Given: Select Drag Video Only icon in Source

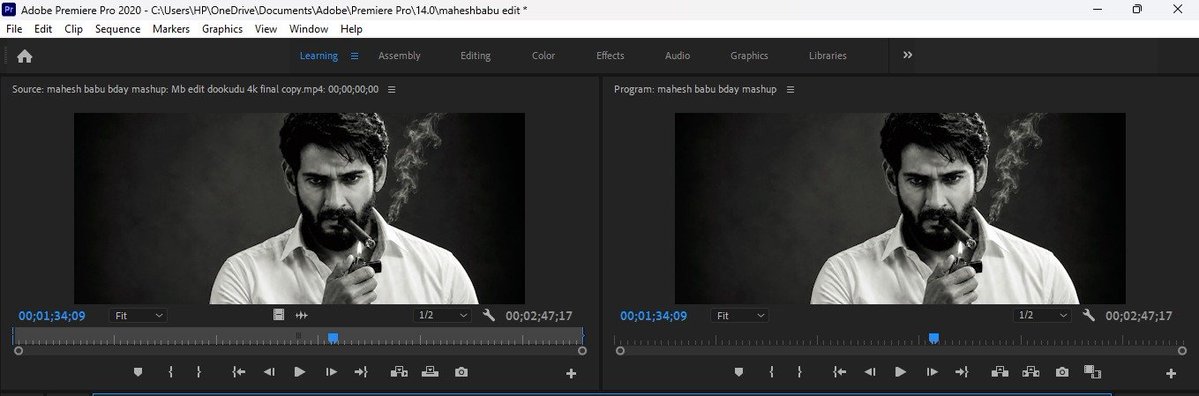Looking at the screenshot, I should point(279,315).
